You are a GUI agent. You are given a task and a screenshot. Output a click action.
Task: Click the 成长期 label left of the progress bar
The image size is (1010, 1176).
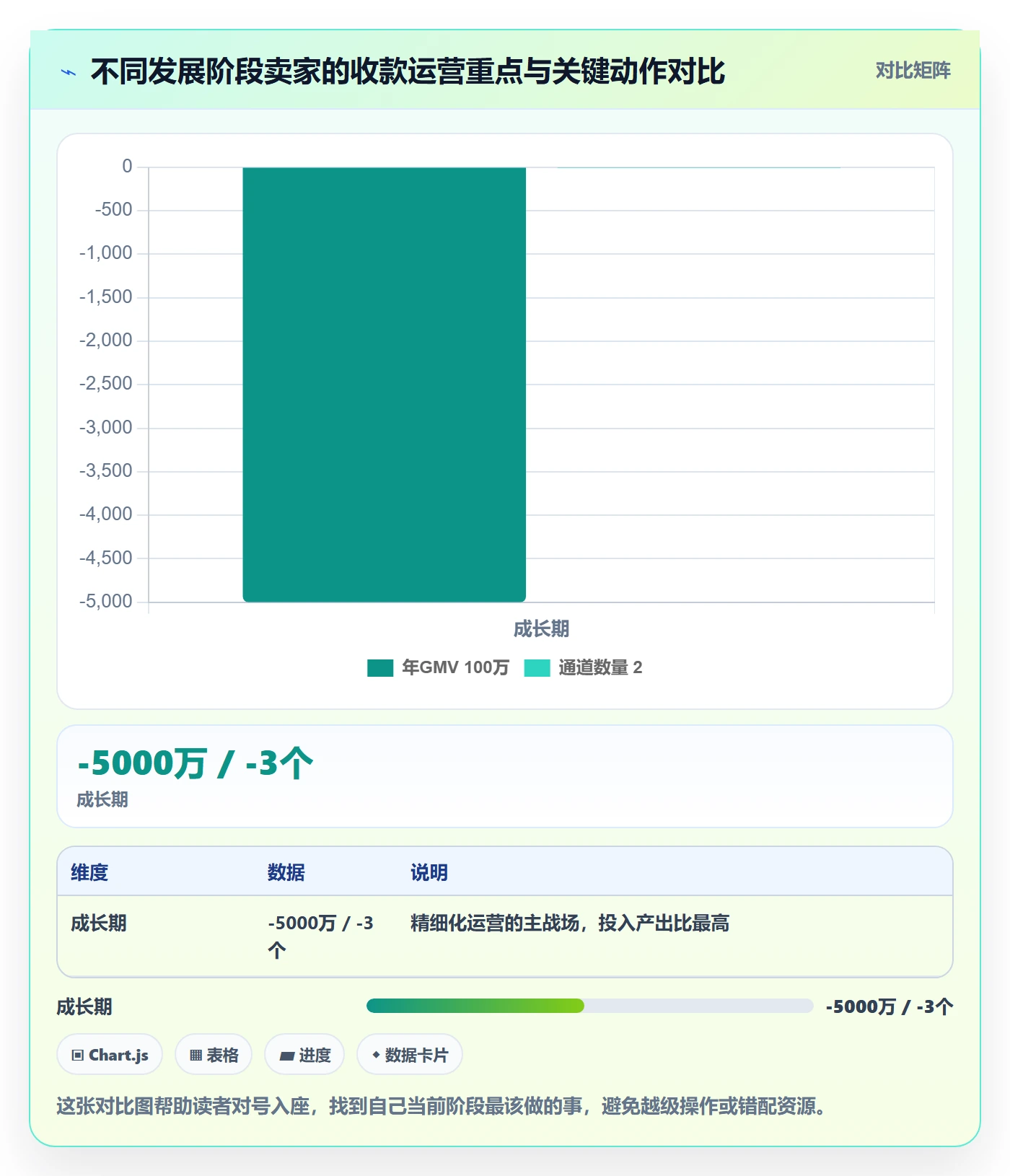(84, 1006)
